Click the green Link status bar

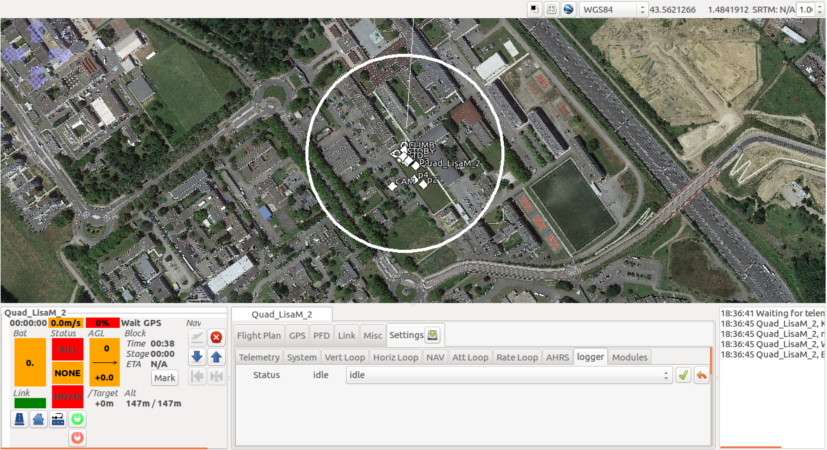pyautogui.click(x=30, y=403)
